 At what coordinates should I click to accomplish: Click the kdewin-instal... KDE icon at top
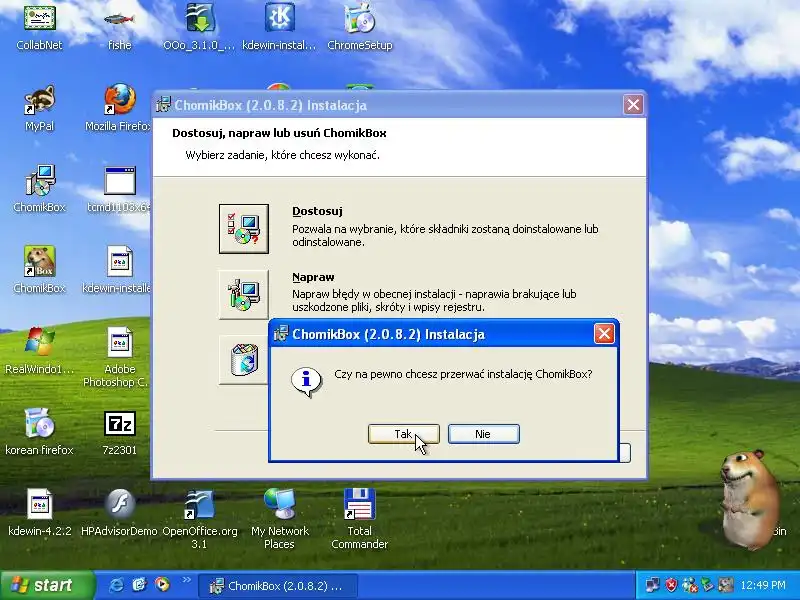click(279, 27)
